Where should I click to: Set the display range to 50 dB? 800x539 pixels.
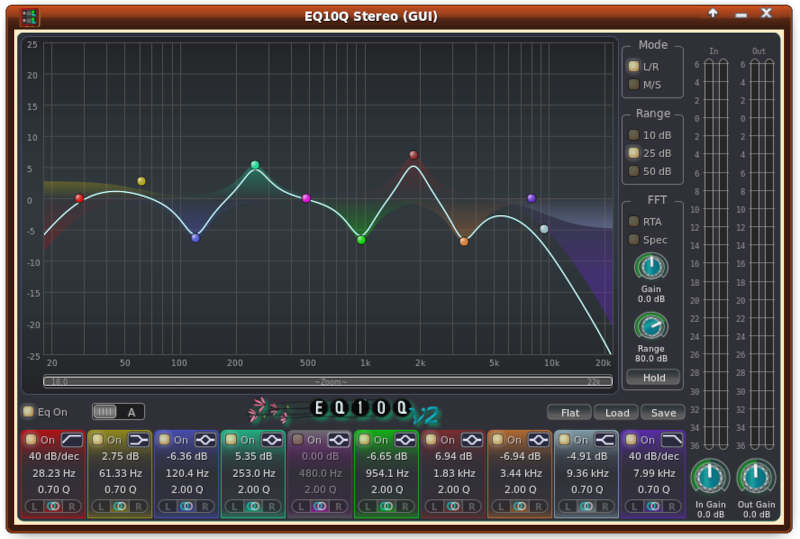point(633,171)
